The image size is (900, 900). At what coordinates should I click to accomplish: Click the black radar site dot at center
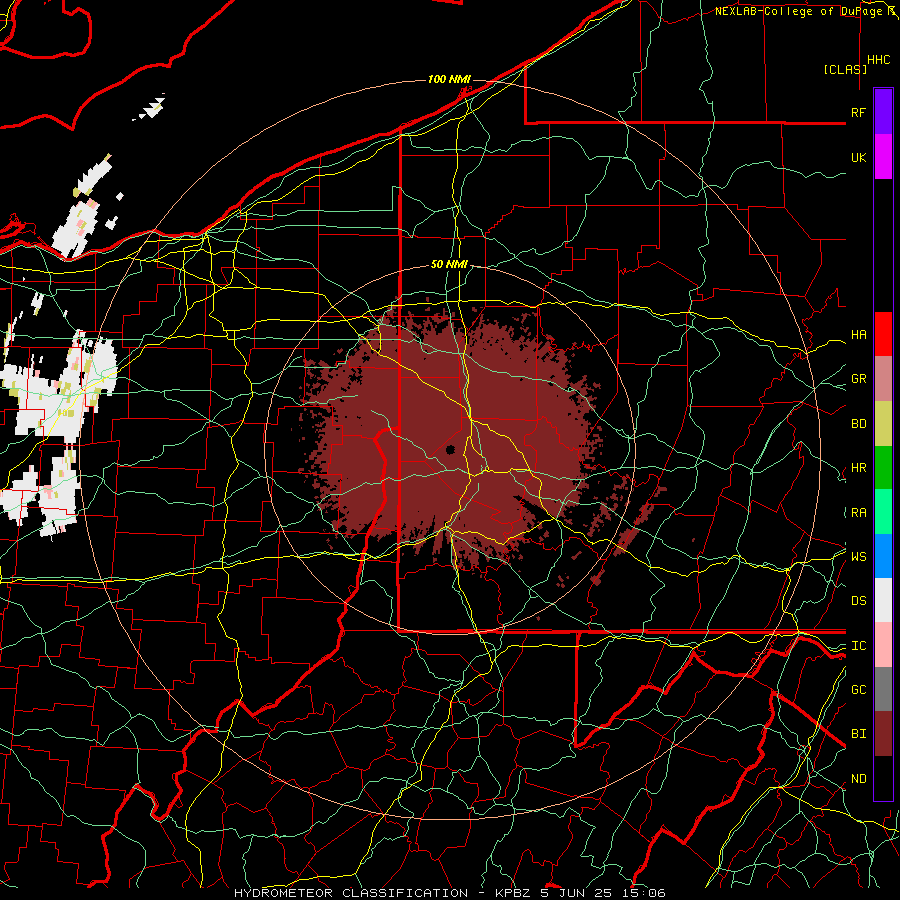pyautogui.click(x=451, y=449)
